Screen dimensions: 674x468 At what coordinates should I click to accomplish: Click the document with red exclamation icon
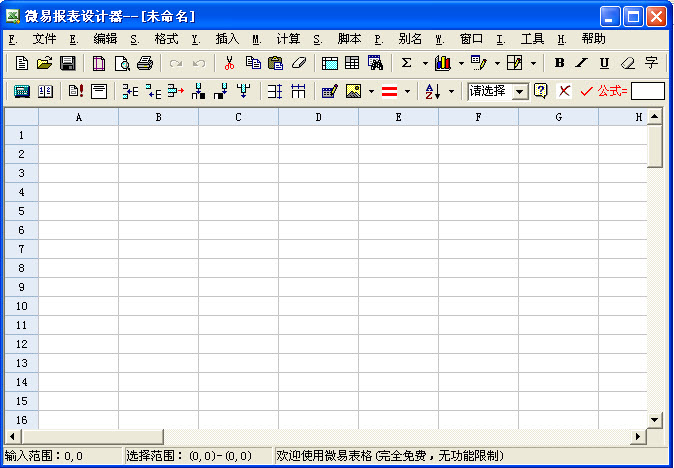click(76, 91)
